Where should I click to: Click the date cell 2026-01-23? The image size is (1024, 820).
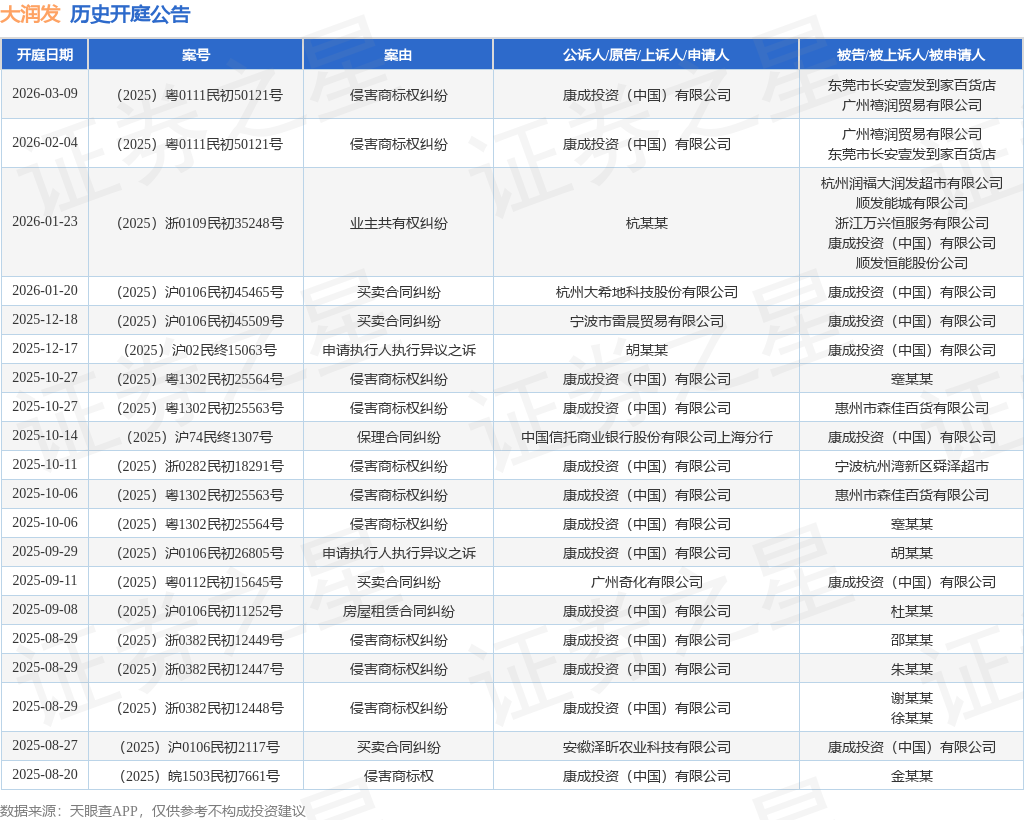pyautogui.click(x=44, y=221)
